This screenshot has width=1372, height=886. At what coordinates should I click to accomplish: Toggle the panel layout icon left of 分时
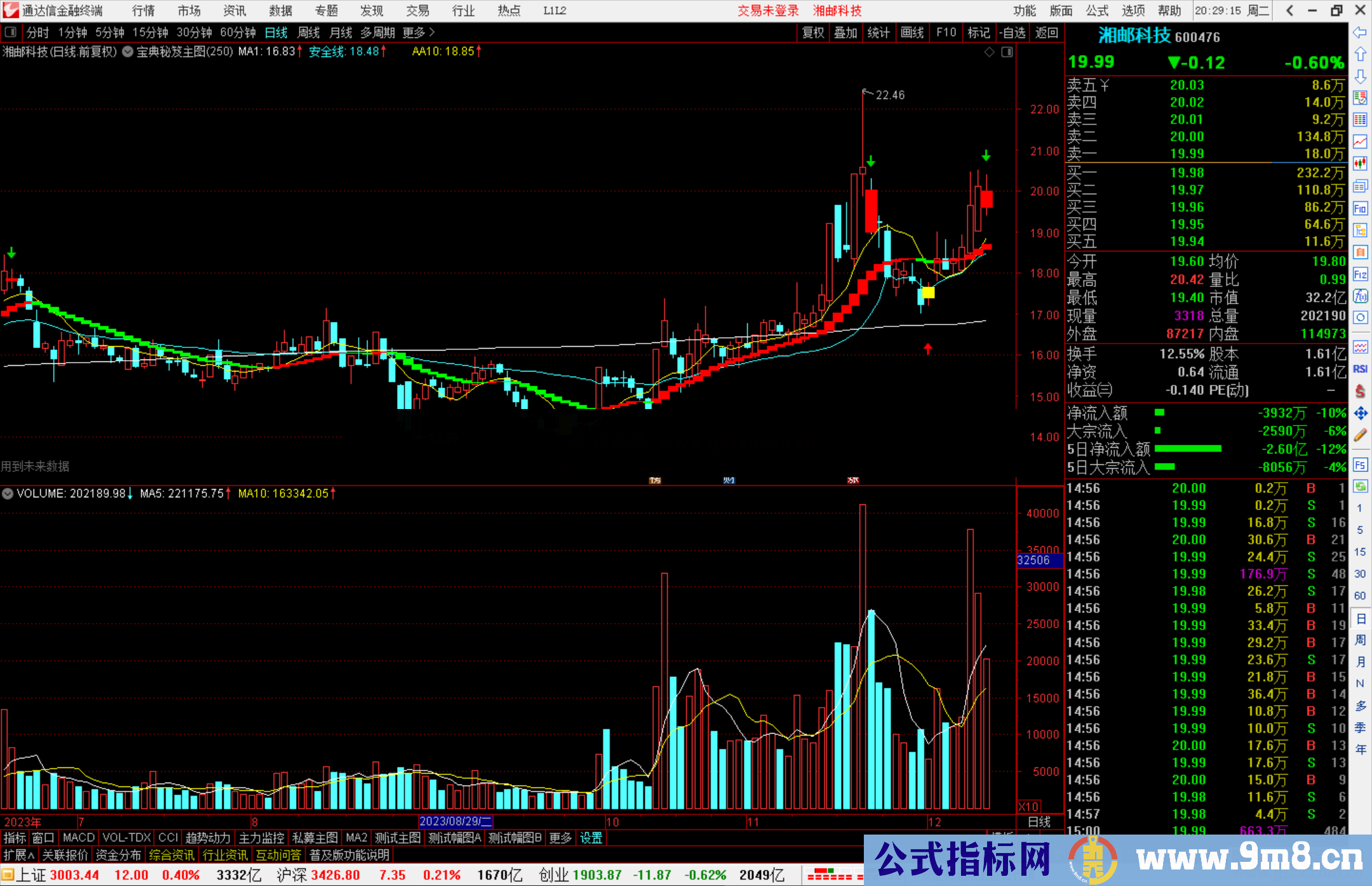click(x=11, y=32)
